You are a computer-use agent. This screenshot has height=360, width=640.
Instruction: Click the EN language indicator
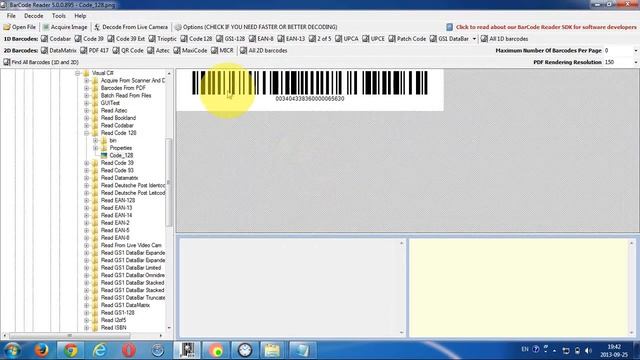(525, 349)
